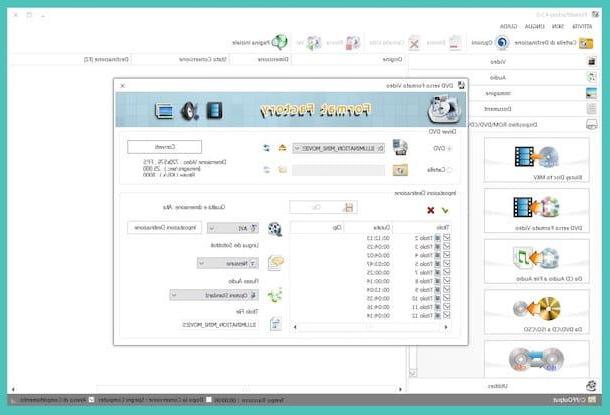
Task: Select the DVD verso Formato Video tool
Action: click(x=536, y=210)
